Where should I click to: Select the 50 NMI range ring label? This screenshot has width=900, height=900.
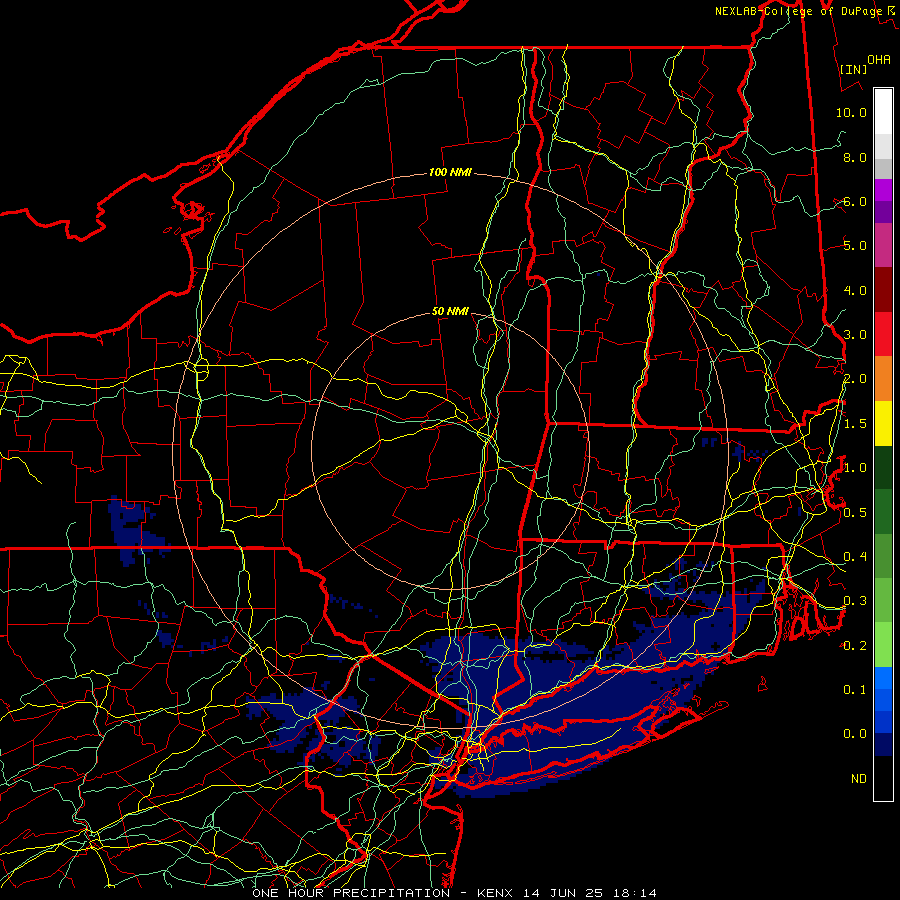tap(450, 311)
